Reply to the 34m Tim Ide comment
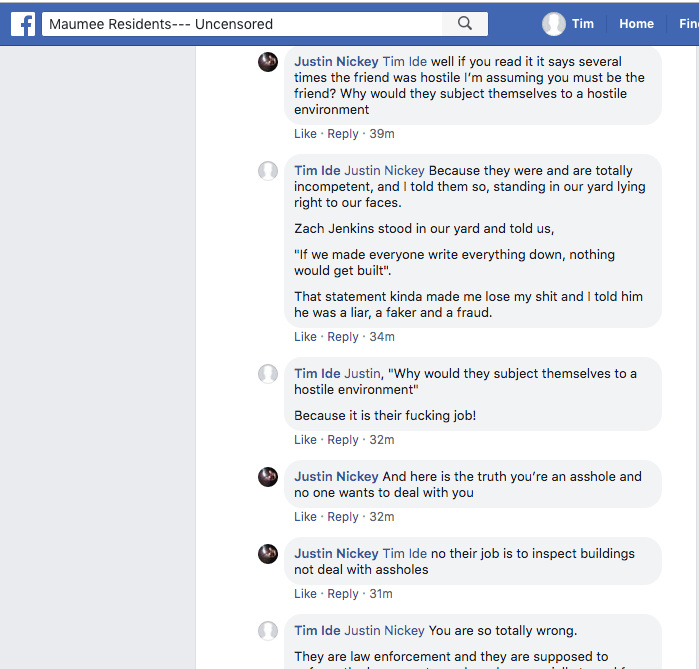This screenshot has width=699, height=669. pyautogui.click(x=343, y=337)
